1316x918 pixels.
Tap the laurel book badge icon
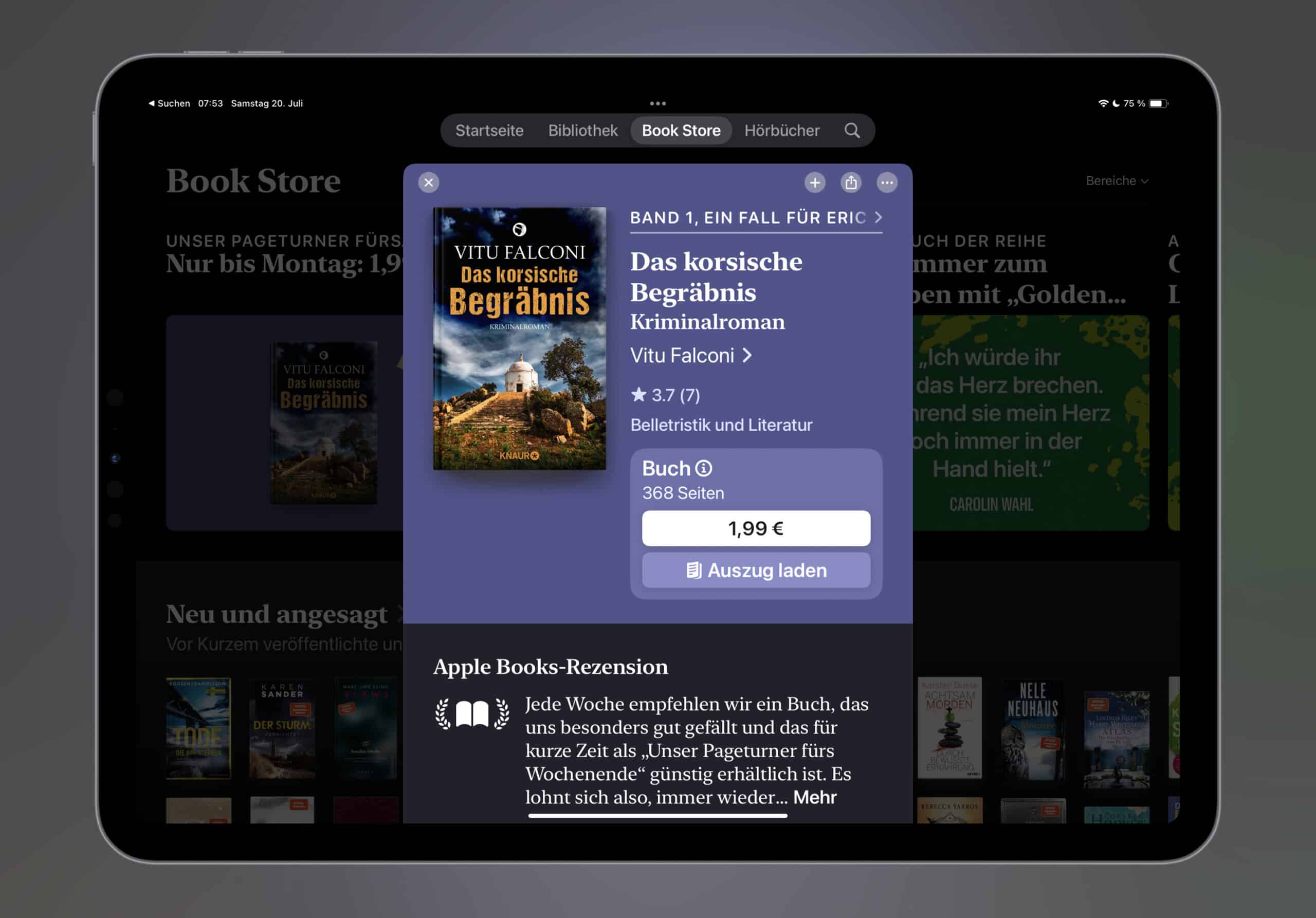point(472,713)
